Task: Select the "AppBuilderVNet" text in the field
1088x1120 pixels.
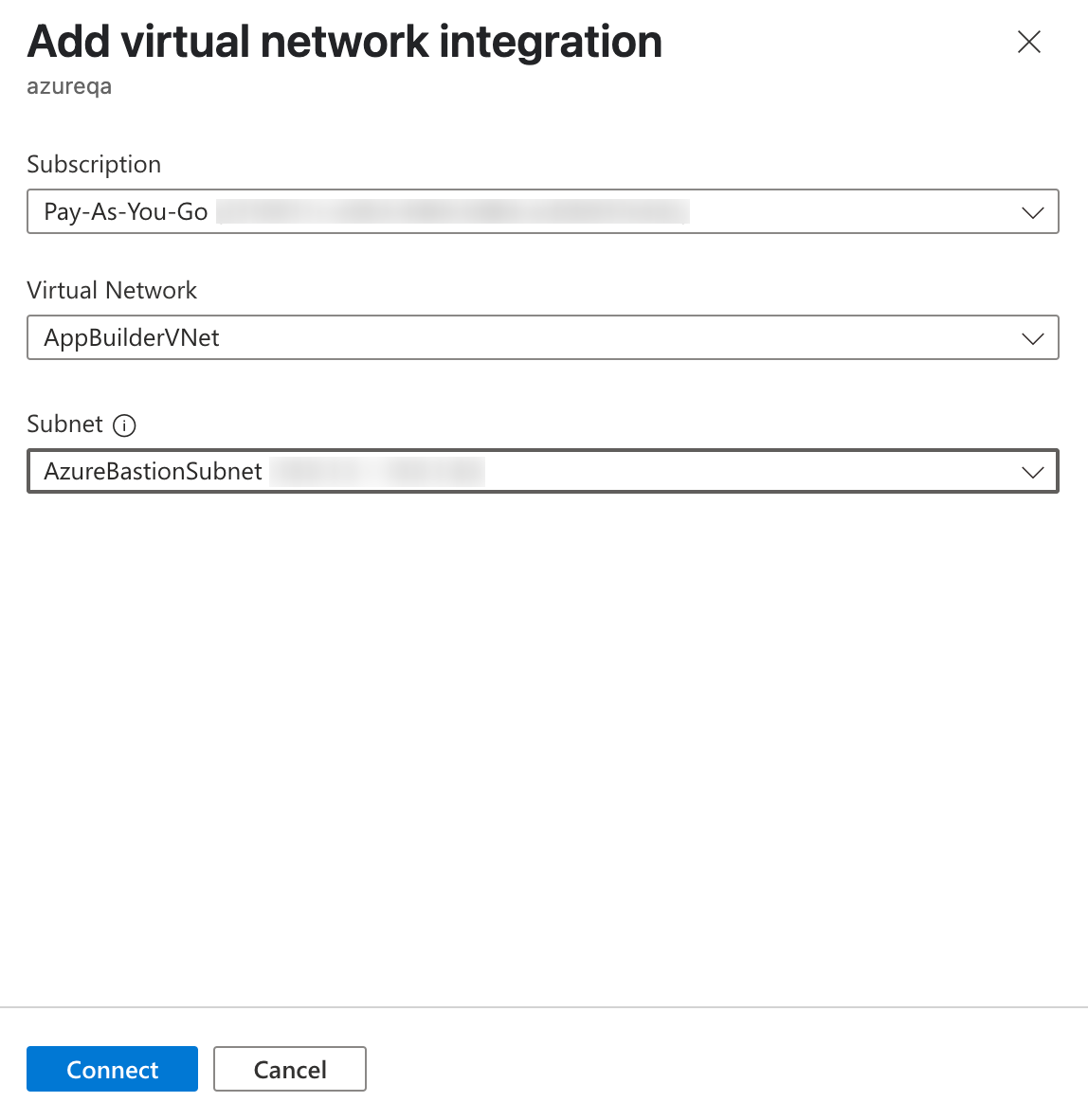Action: (x=132, y=338)
